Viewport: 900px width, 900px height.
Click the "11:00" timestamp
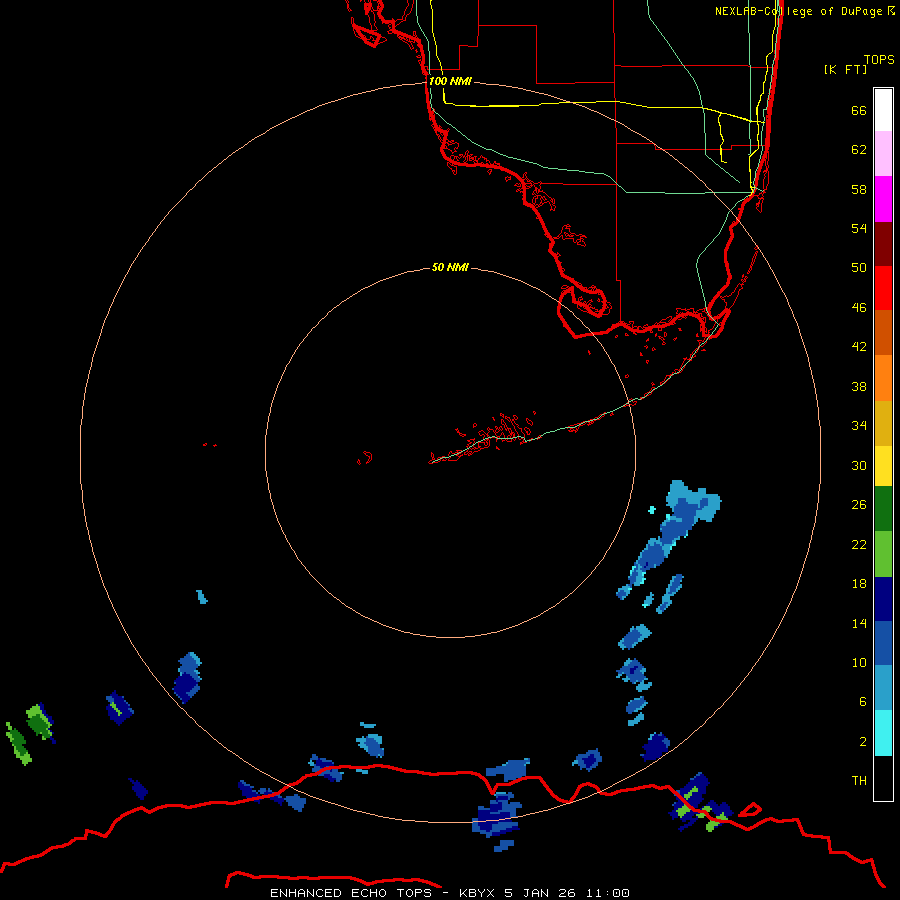click(608, 893)
